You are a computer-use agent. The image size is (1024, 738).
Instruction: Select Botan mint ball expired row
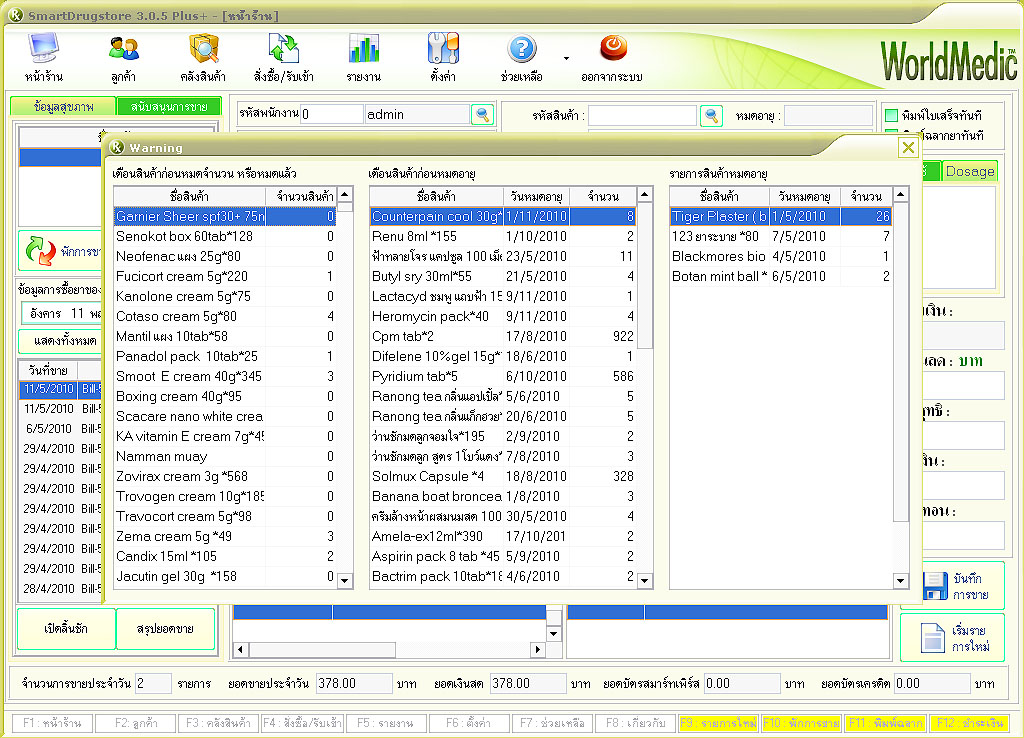pos(780,276)
